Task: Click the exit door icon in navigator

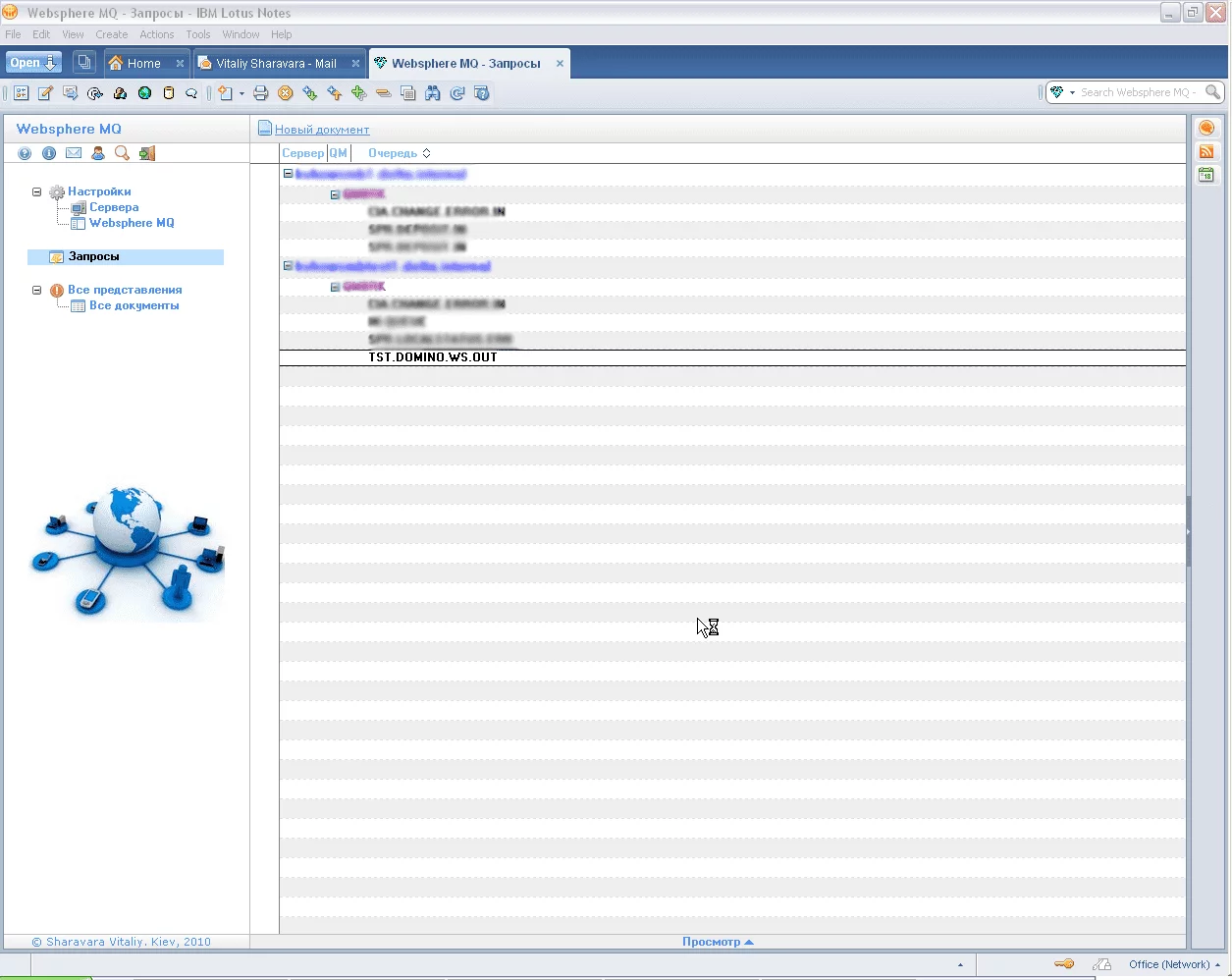Action: pyautogui.click(x=147, y=153)
